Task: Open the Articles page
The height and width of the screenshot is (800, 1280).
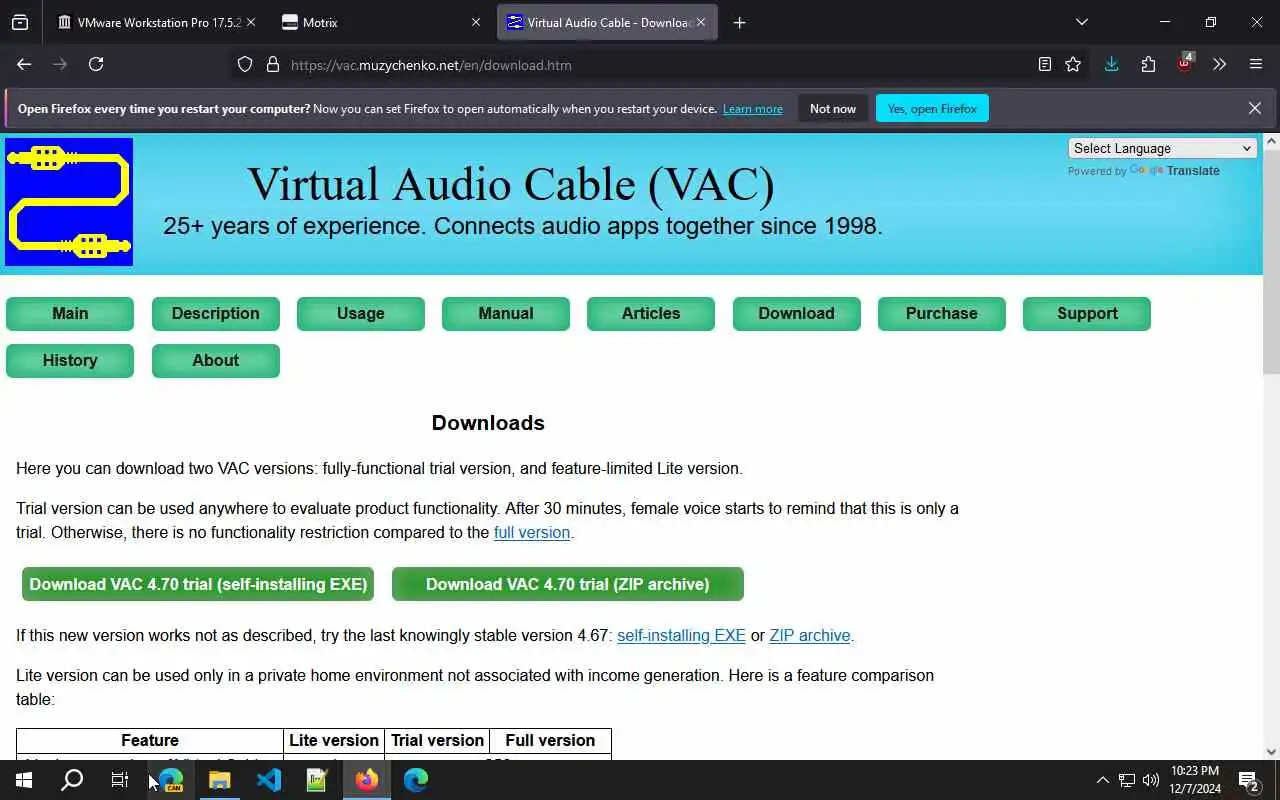Action: click(651, 313)
